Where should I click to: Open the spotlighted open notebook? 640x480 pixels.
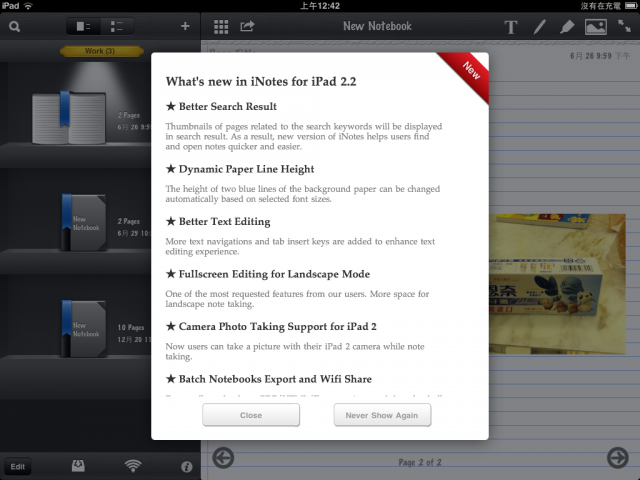[69, 118]
